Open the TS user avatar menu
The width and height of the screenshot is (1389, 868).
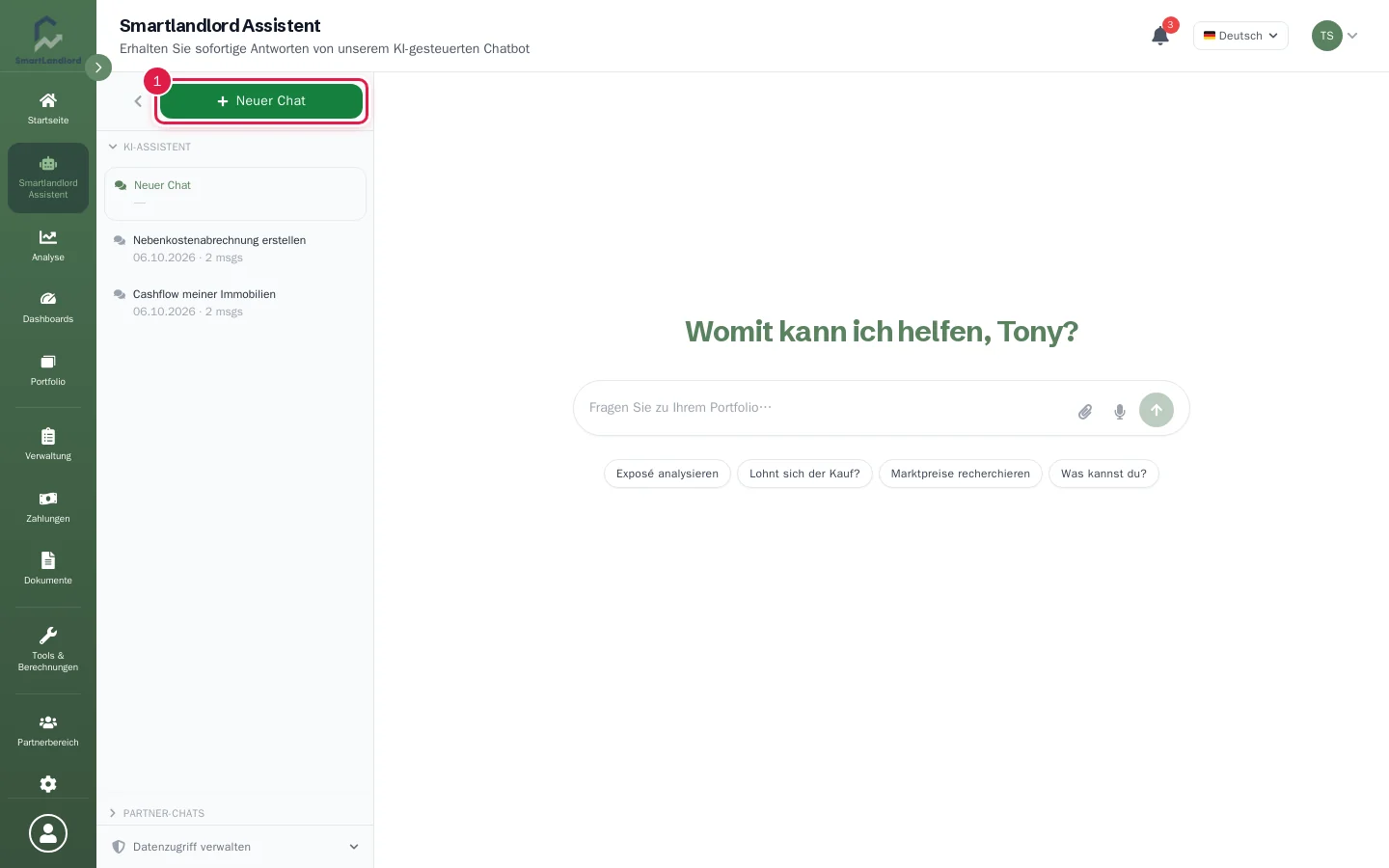1335,36
